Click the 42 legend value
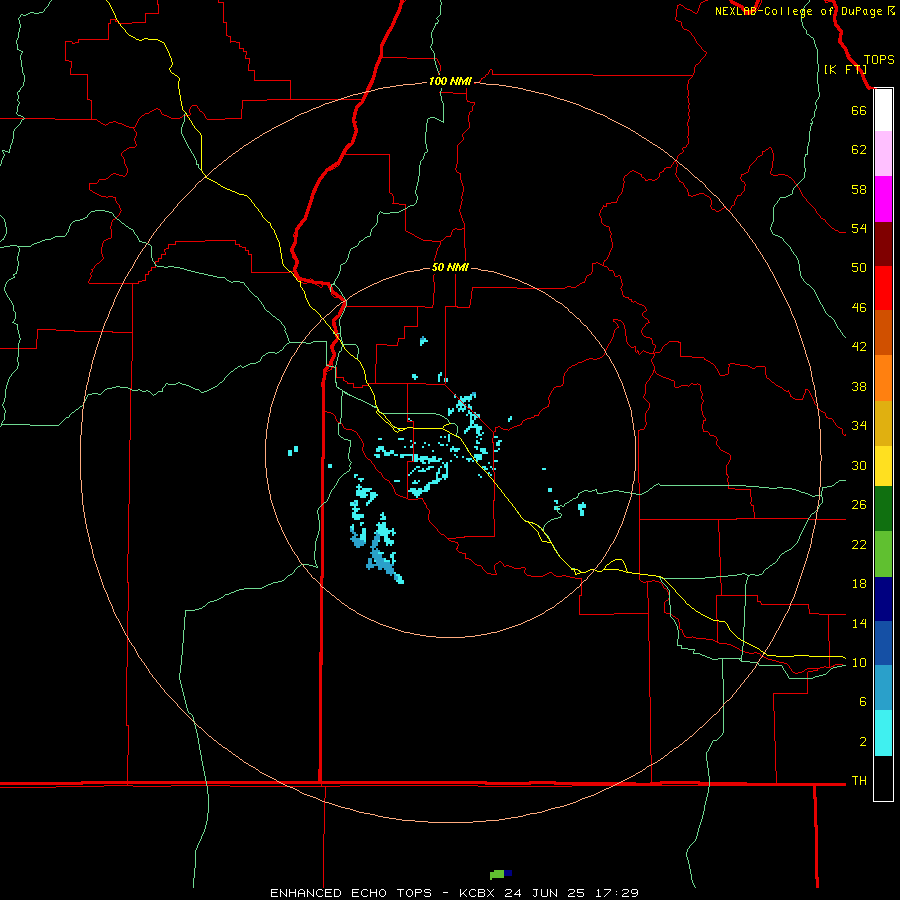900x900 pixels. (x=859, y=347)
